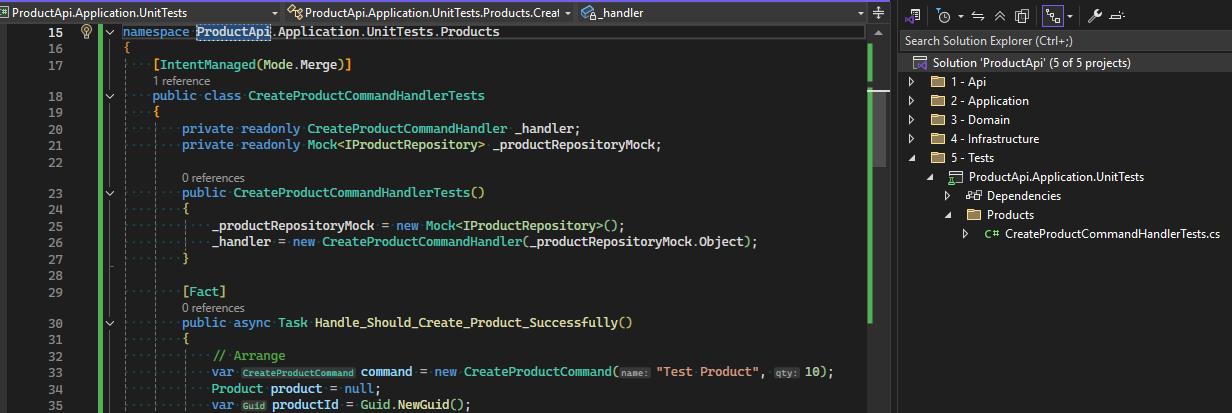Click the Search Solution Explorer field
Viewport: 1232px width, 413px height.
(1060, 41)
